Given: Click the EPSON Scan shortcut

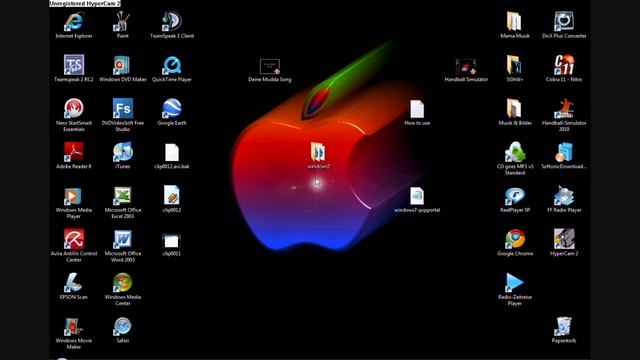Looking at the screenshot, I should coord(73,283).
